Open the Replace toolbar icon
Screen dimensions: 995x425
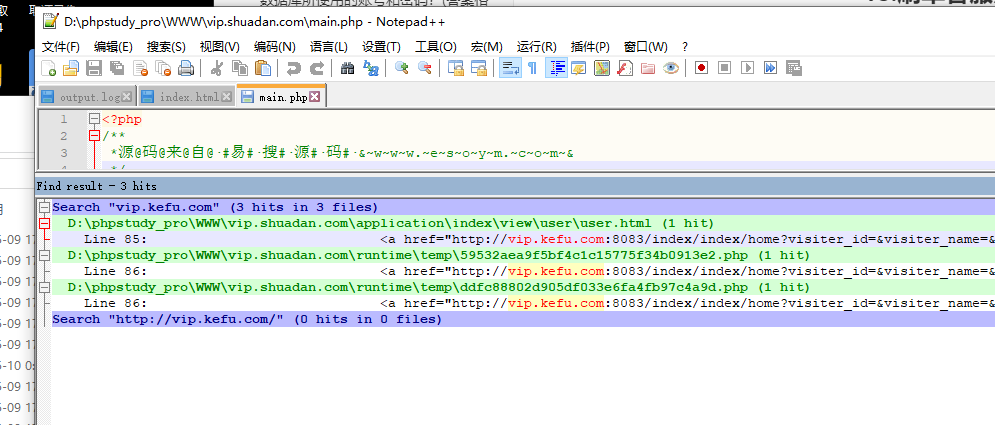pos(370,68)
